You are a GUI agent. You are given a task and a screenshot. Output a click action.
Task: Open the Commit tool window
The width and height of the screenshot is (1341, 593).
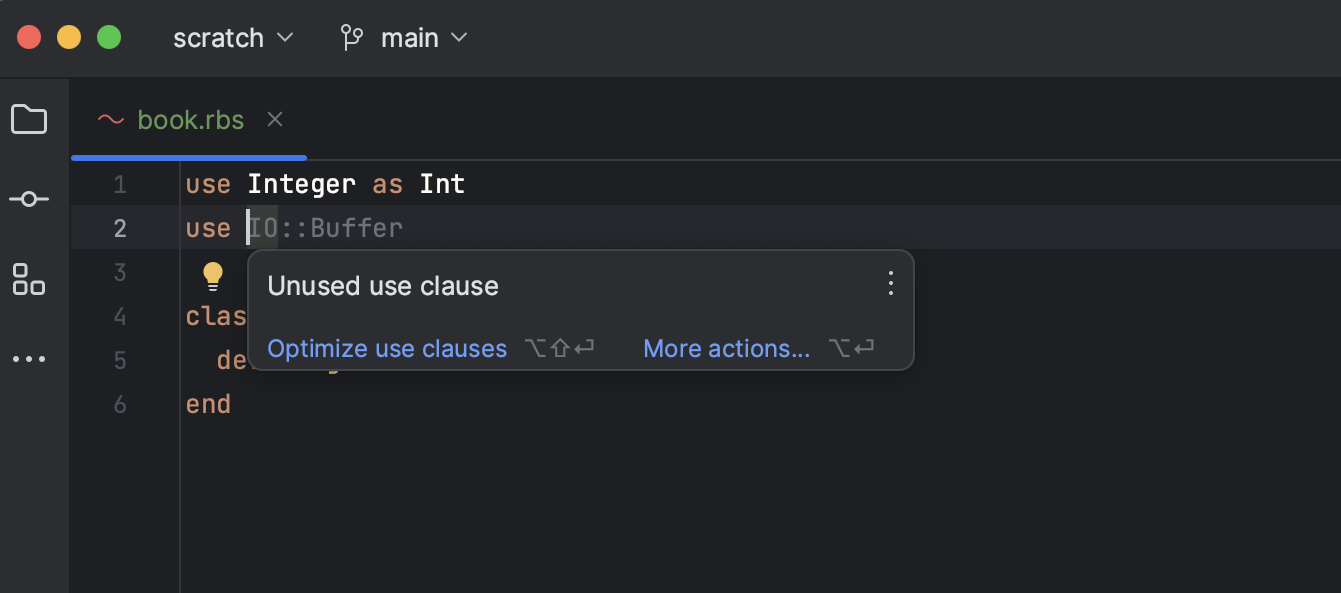point(29,199)
